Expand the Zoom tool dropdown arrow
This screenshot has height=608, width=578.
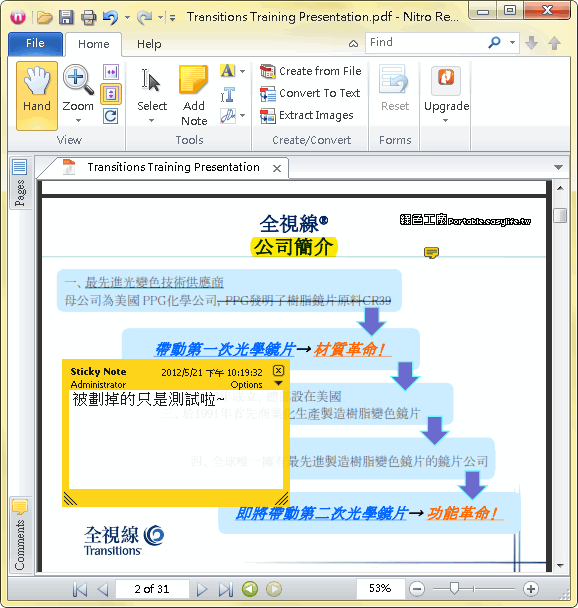click(x=78, y=121)
